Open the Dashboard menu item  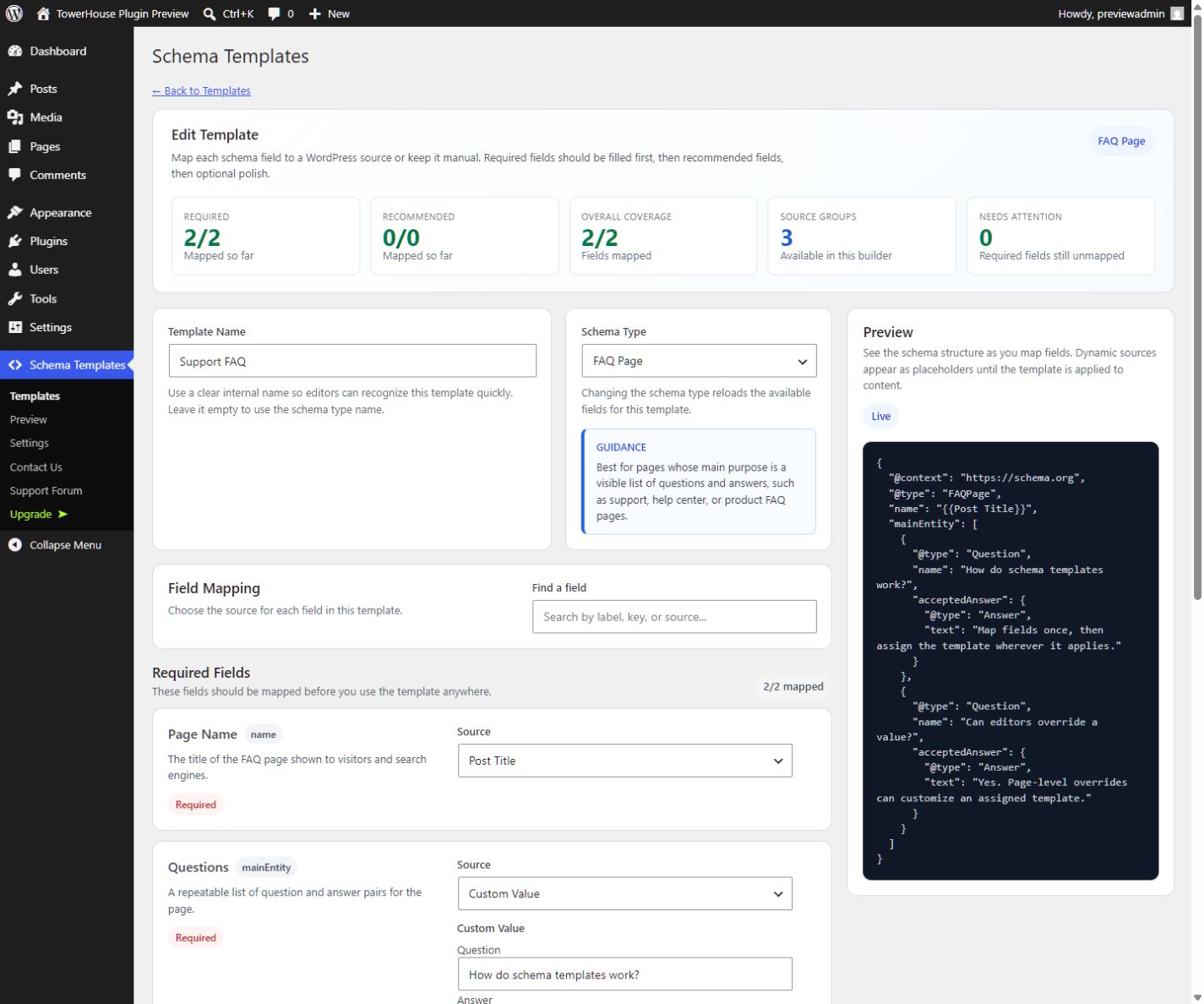coord(67,52)
